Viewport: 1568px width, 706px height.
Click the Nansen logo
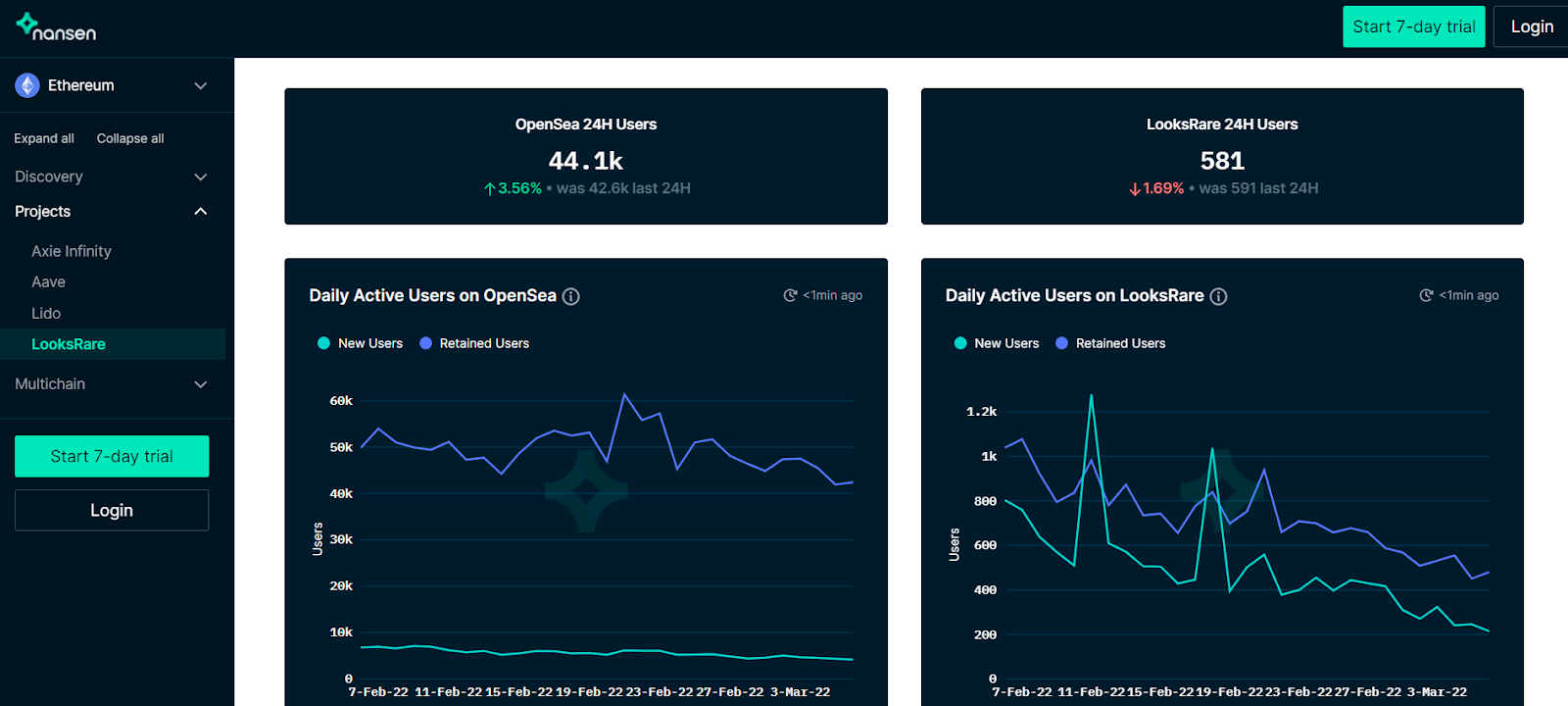point(56,26)
